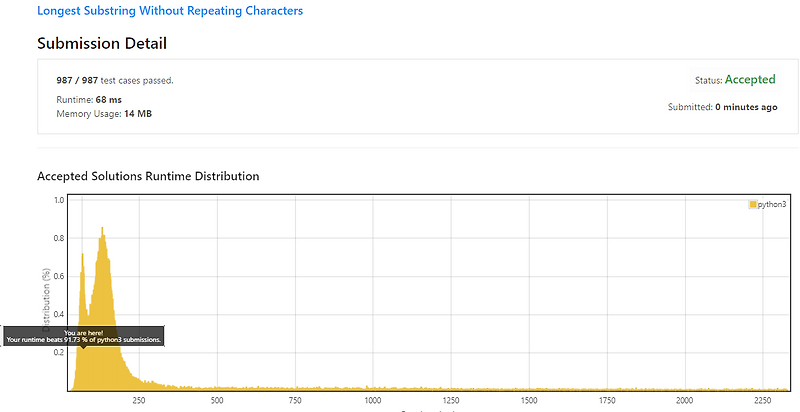Screen dimensions: 800x412
Task: Select the Memory Usage 14 MB text
Action: (104, 114)
